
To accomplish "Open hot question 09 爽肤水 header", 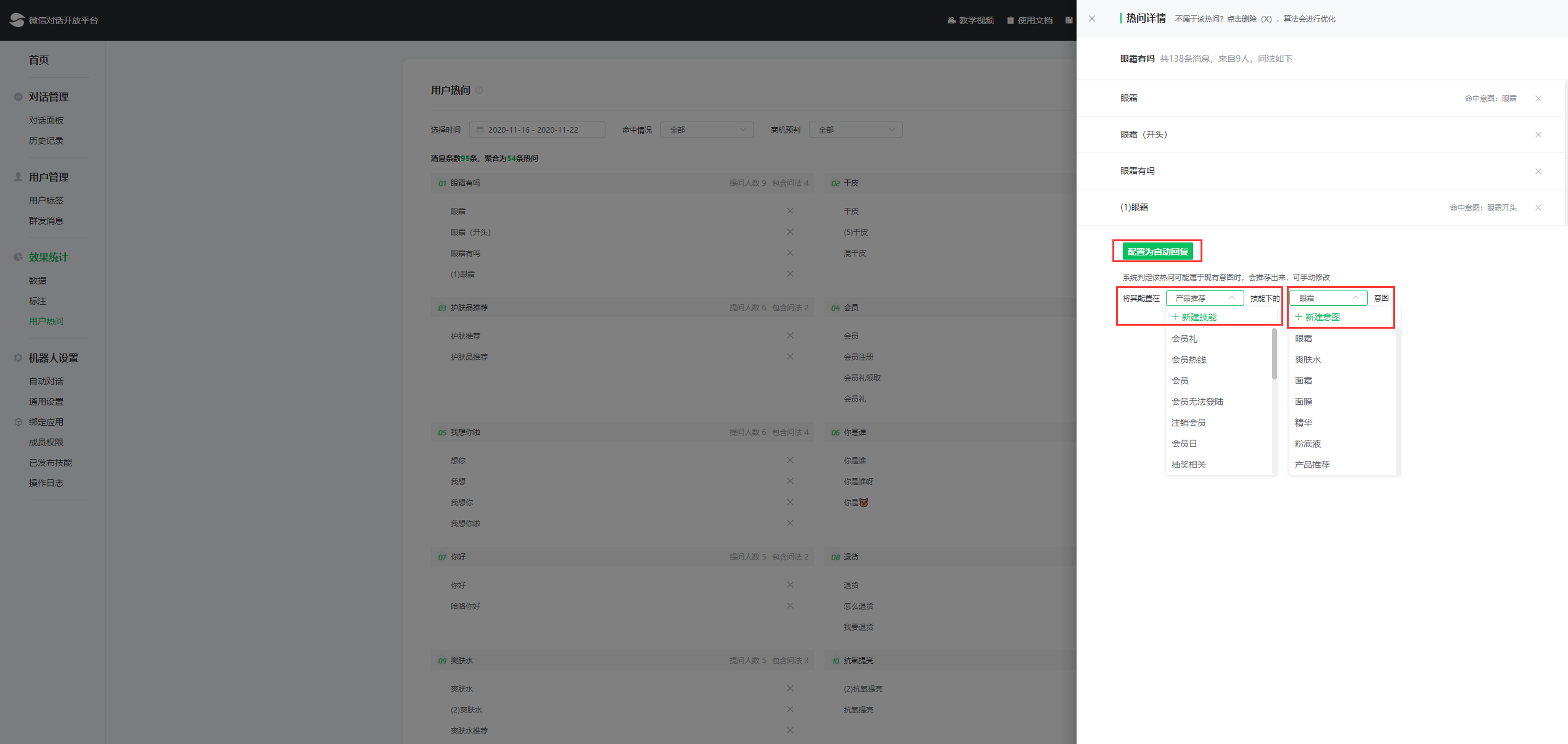I will (622, 661).
